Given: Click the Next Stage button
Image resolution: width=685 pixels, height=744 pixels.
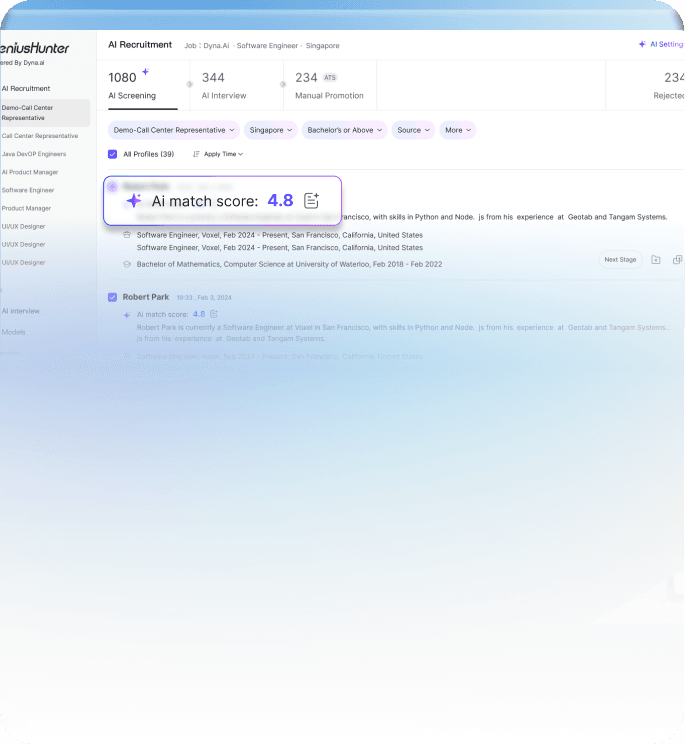Looking at the screenshot, I should 620,260.
